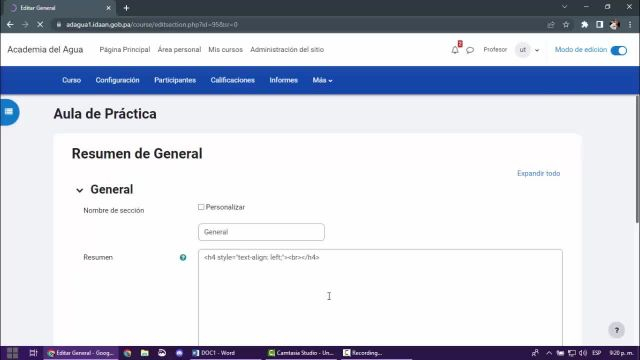Open the Windows Start menu
Screen dimensions: 640x360
coord(12,353)
